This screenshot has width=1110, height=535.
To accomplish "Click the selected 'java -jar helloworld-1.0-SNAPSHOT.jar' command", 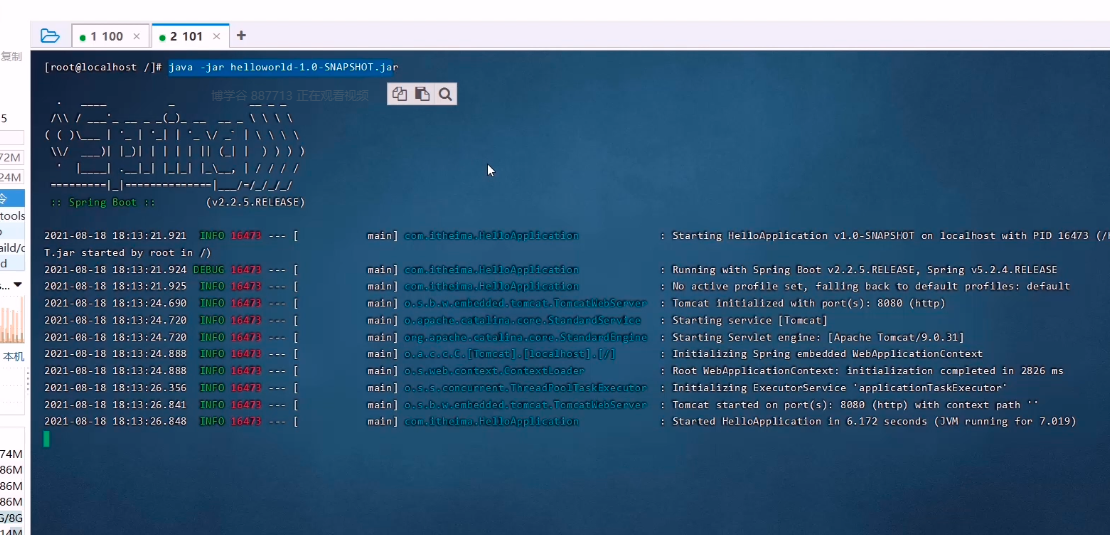I will point(283,67).
